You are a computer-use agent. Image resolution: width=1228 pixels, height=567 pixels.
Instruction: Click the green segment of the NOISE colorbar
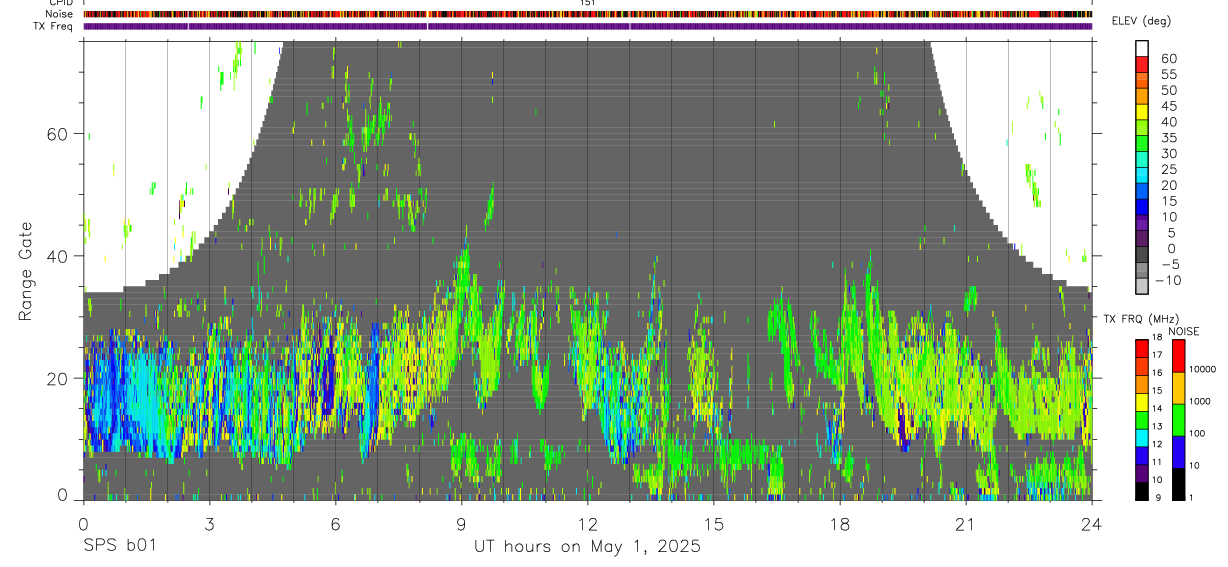1177,419
